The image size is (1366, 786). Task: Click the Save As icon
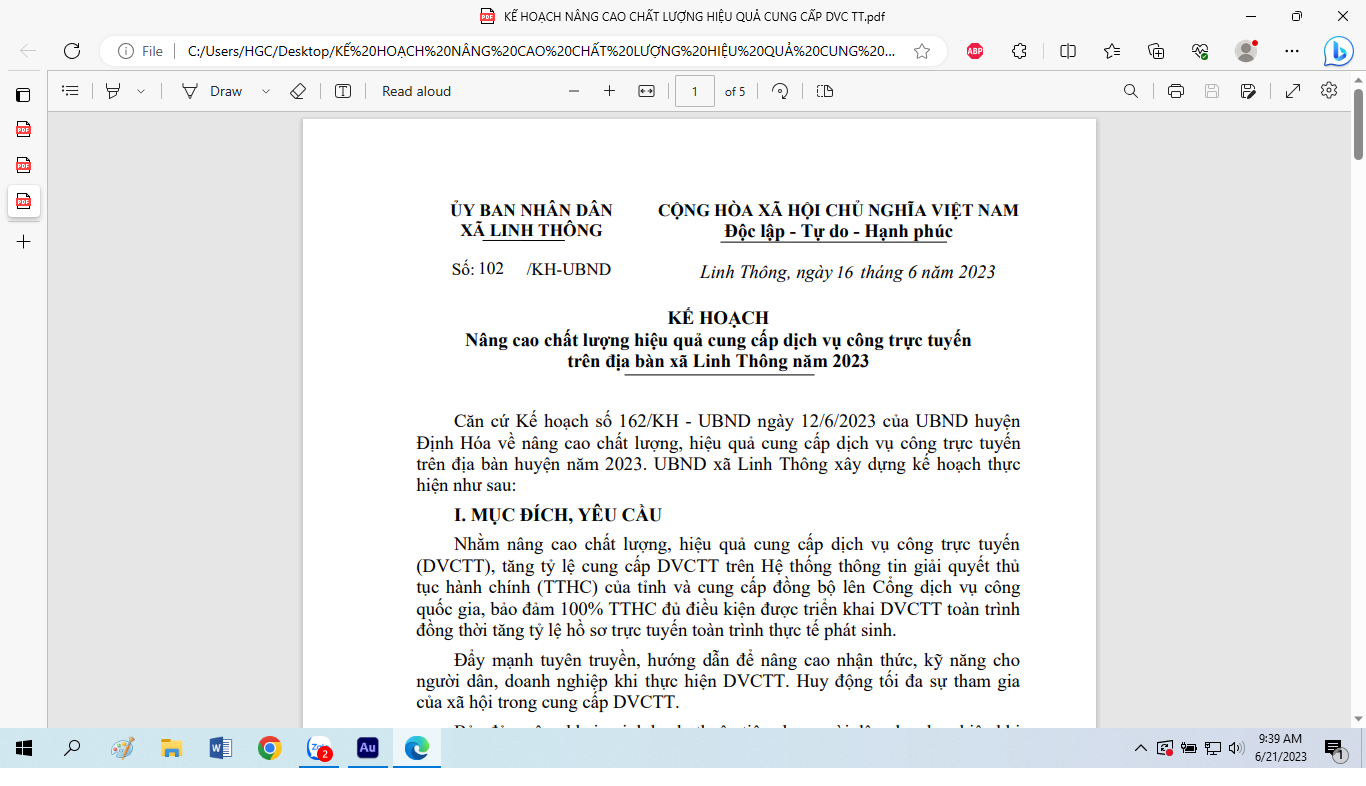[1248, 91]
